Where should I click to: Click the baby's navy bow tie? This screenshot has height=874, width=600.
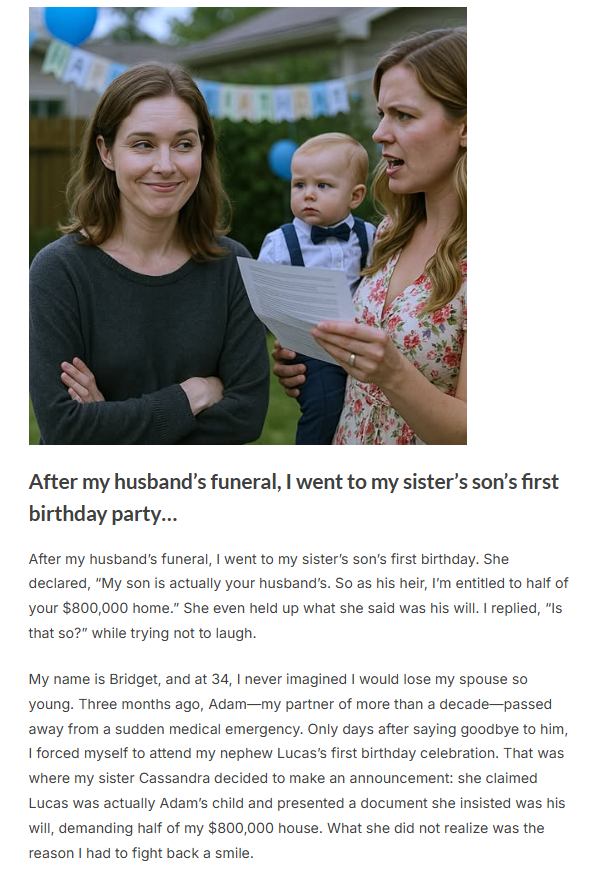pyautogui.click(x=331, y=232)
